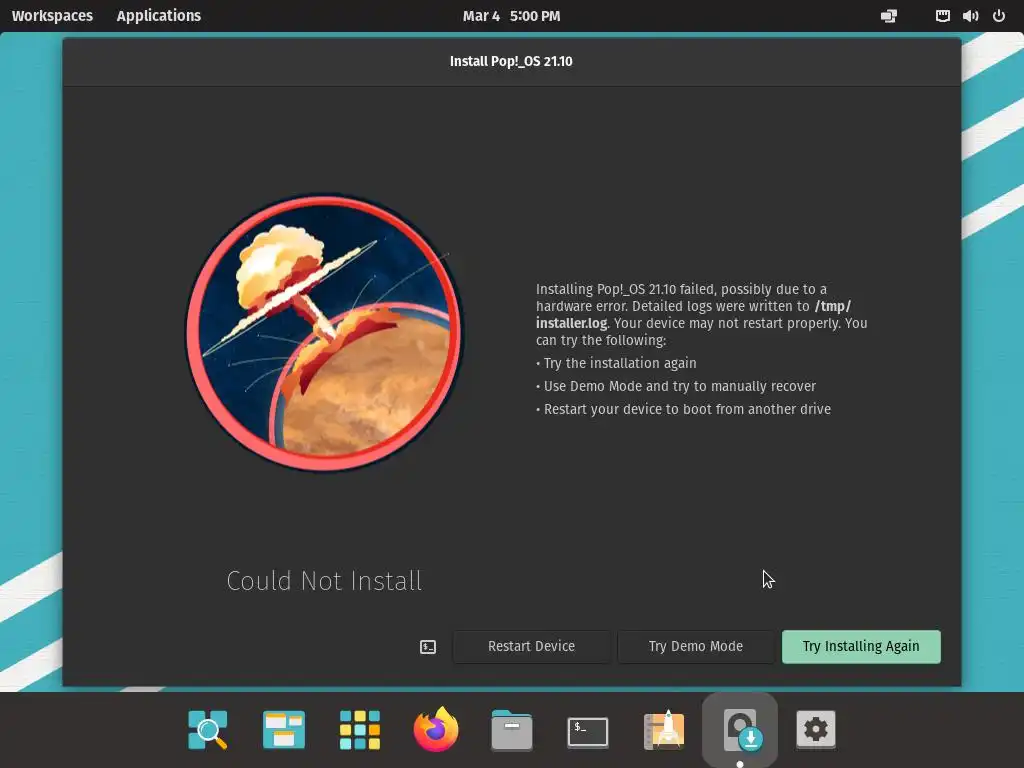Open the Workspaces dock icon
Image resolution: width=1024 pixels, height=768 pixels.
[x=283, y=729]
